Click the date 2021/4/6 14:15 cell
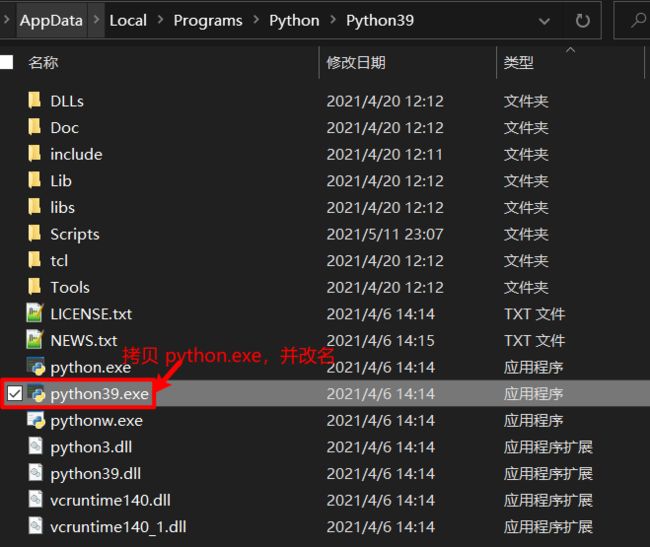The width and height of the screenshot is (650, 547). 381,341
